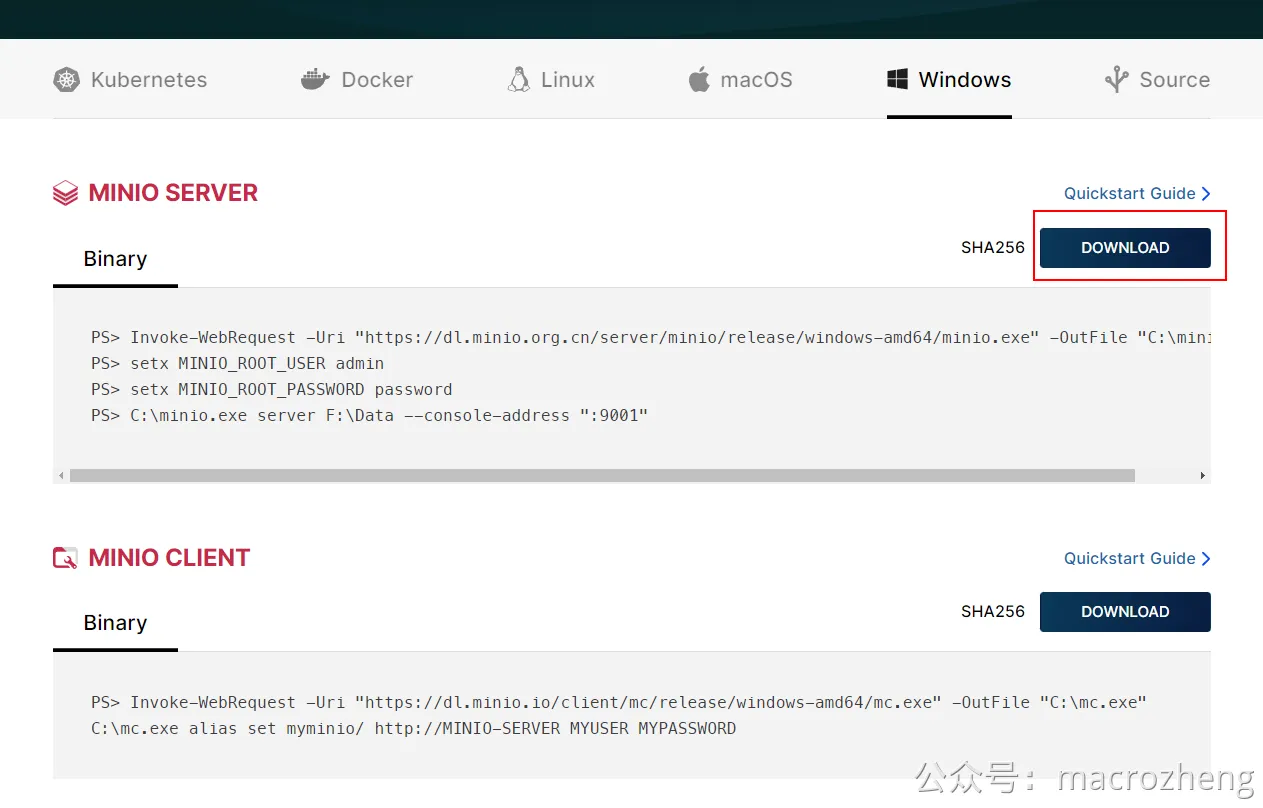Click the 'C:\mc.exe alias set myminio/' line

pos(414,729)
